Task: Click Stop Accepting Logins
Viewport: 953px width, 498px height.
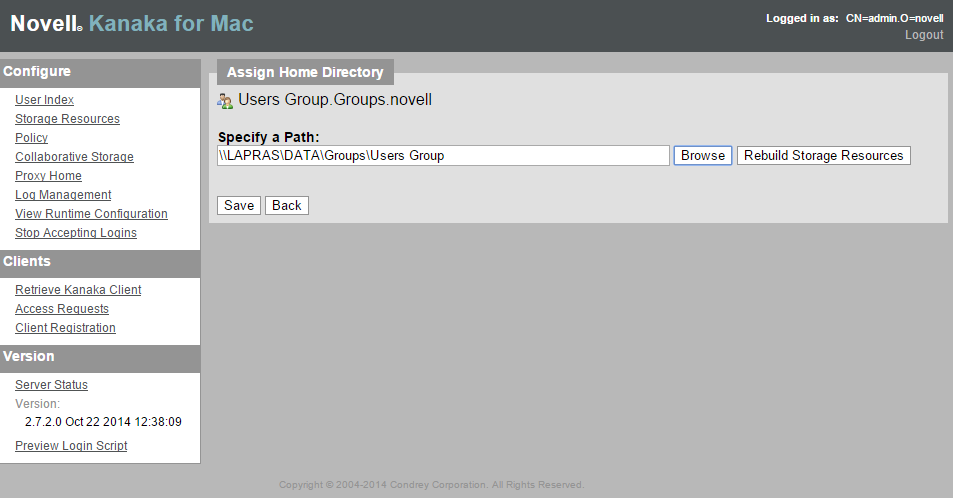Action: pyautogui.click(x=76, y=232)
